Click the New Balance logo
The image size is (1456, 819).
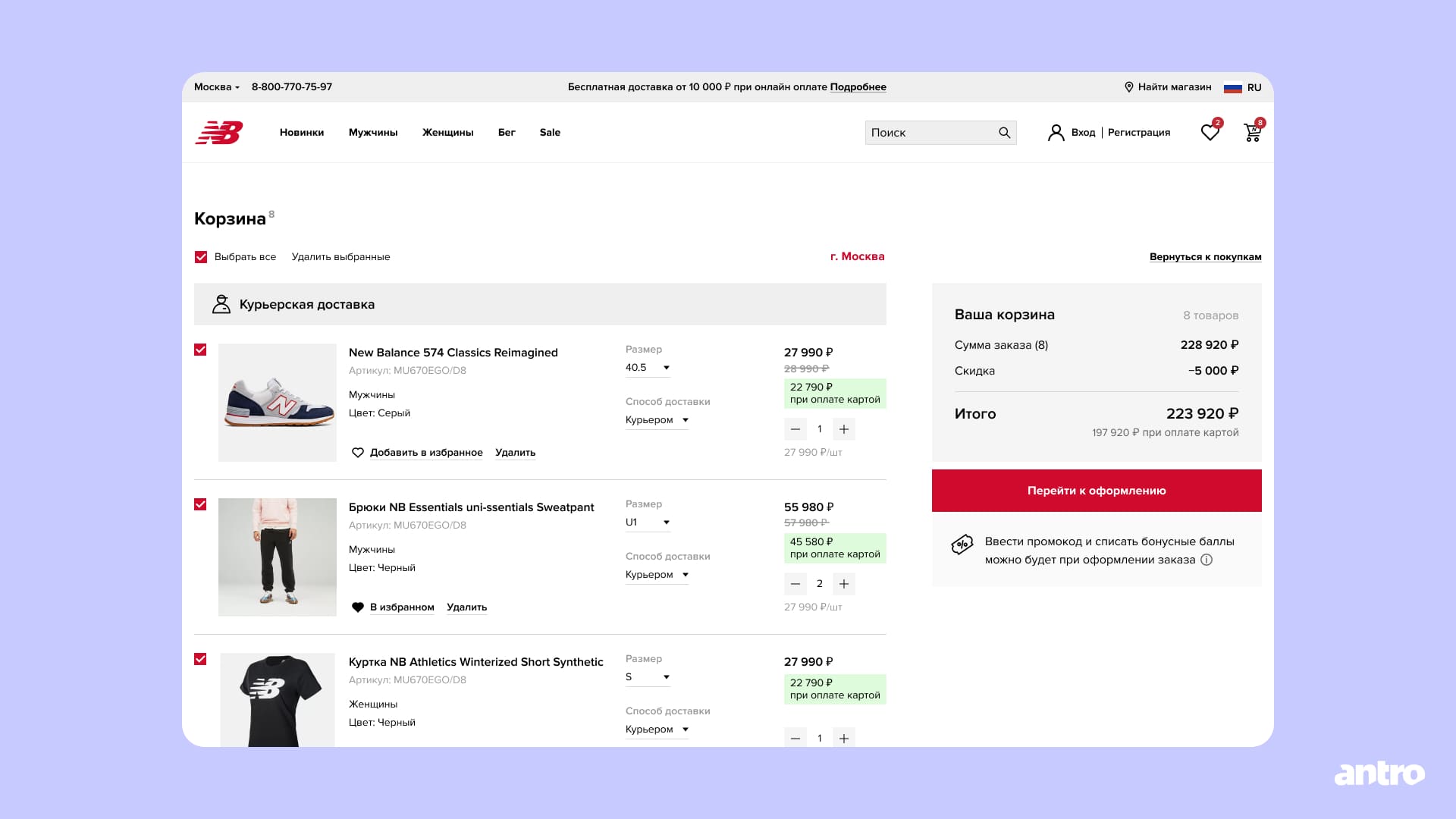pos(219,133)
